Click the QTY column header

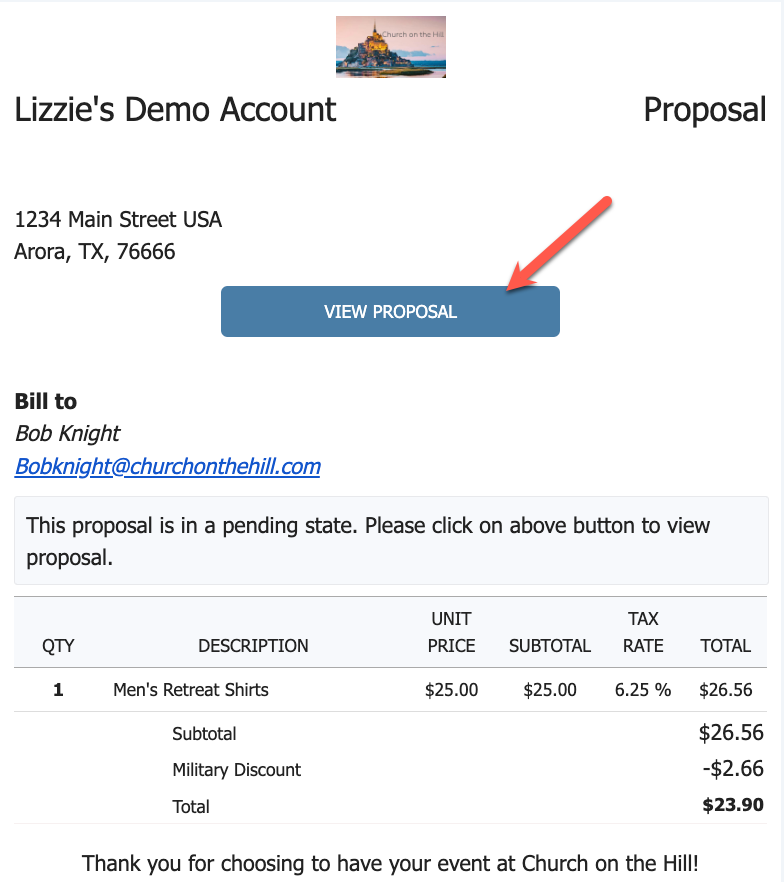[58, 646]
